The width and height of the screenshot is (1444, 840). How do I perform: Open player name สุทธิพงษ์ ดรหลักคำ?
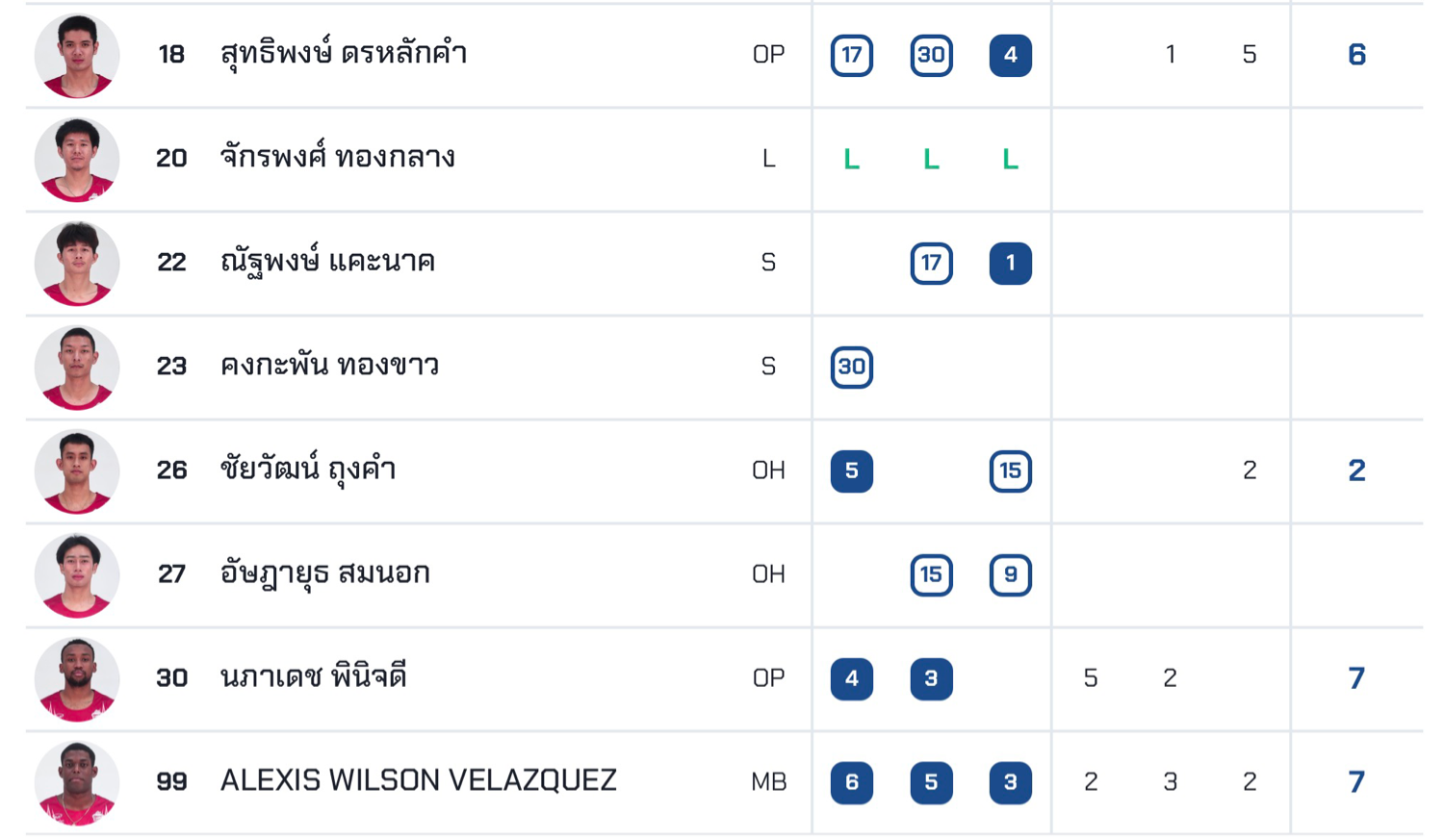pos(344,54)
